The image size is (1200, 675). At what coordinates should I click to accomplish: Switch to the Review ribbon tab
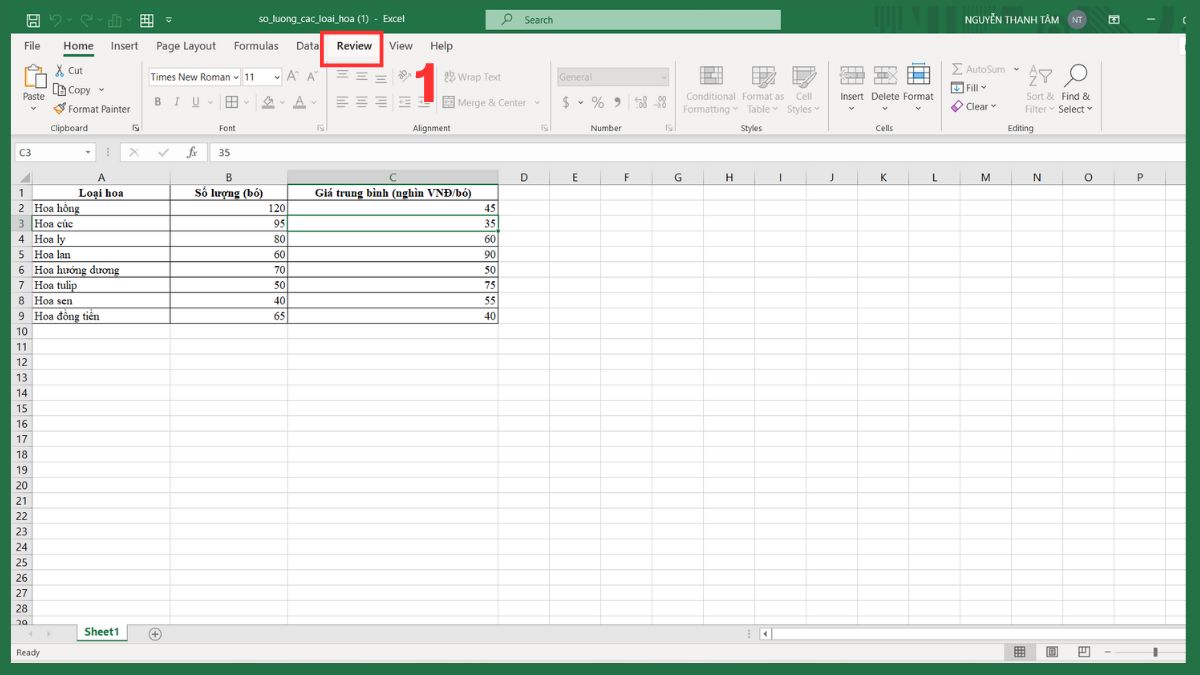click(352, 46)
